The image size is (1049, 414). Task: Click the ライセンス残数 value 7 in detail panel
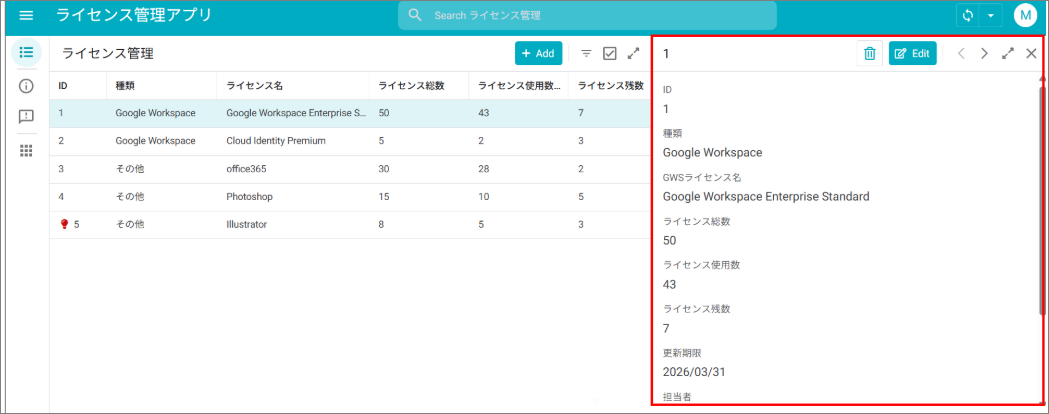(x=666, y=328)
